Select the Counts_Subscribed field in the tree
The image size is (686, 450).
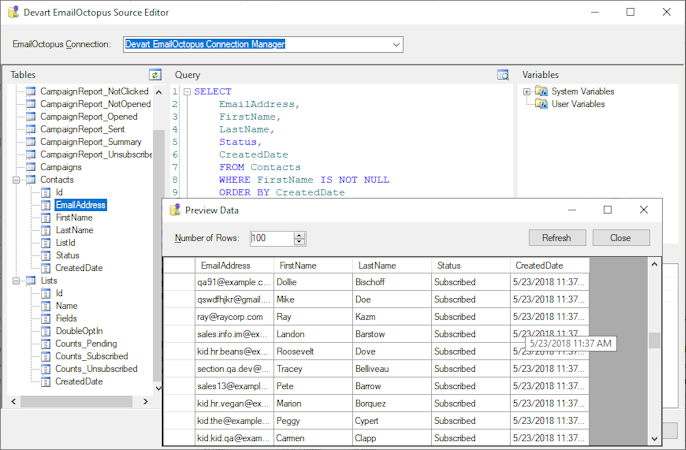click(x=91, y=356)
